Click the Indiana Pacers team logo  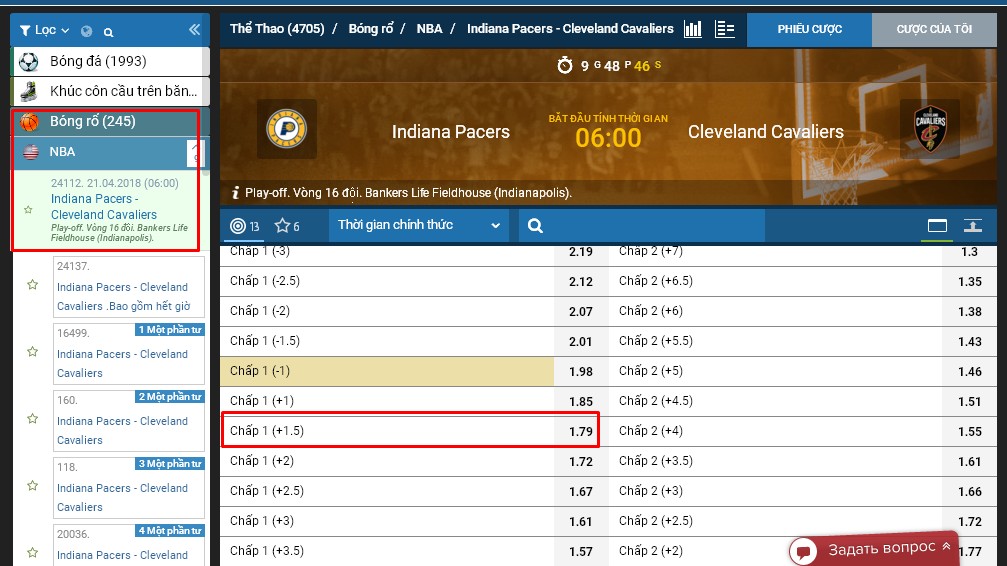tap(286, 128)
